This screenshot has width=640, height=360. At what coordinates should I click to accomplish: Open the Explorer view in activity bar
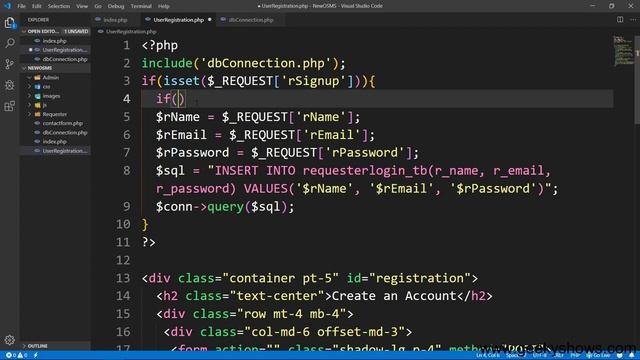tap(10, 23)
